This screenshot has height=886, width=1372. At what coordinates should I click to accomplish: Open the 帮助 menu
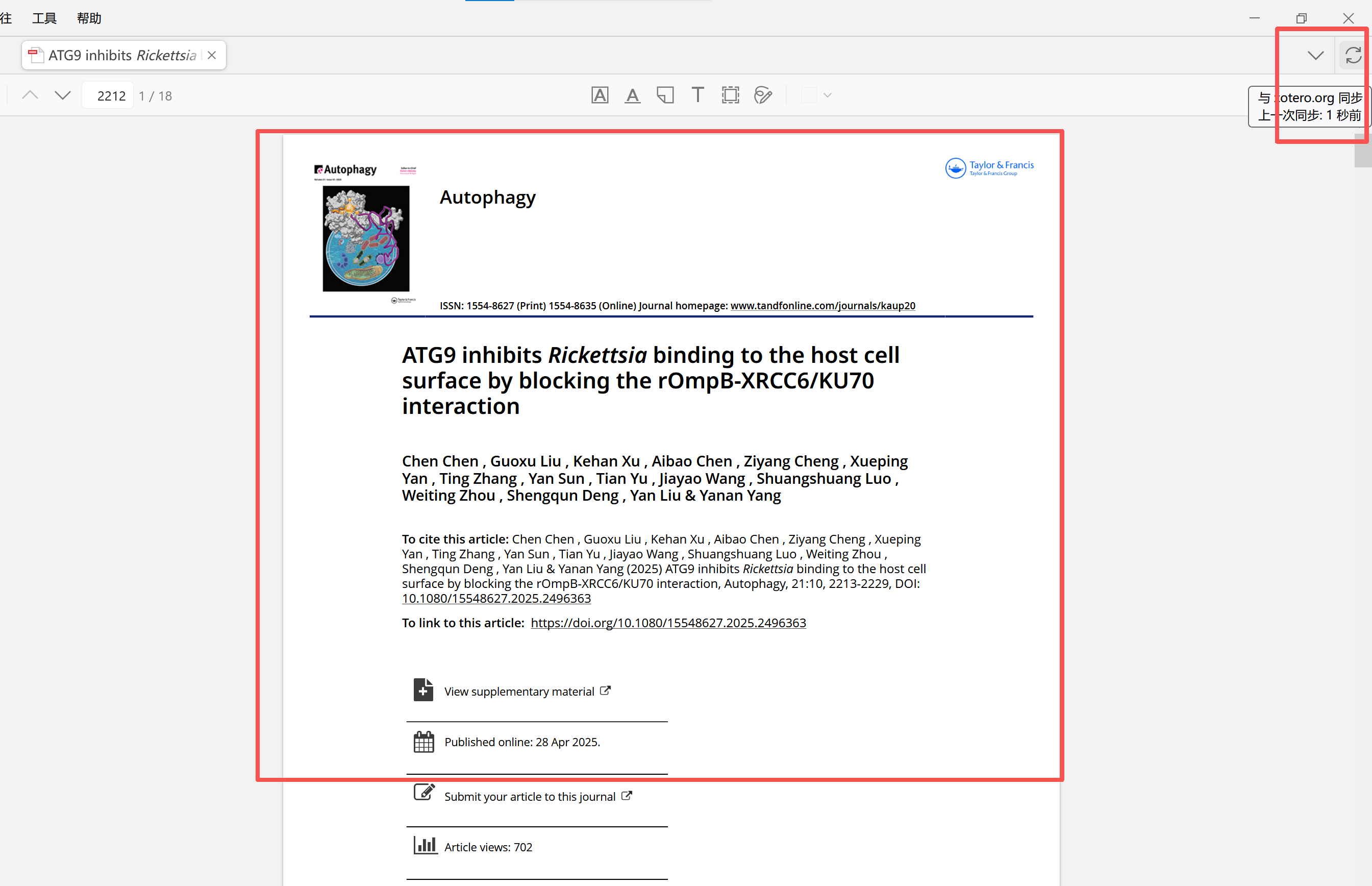pyautogui.click(x=89, y=18)
